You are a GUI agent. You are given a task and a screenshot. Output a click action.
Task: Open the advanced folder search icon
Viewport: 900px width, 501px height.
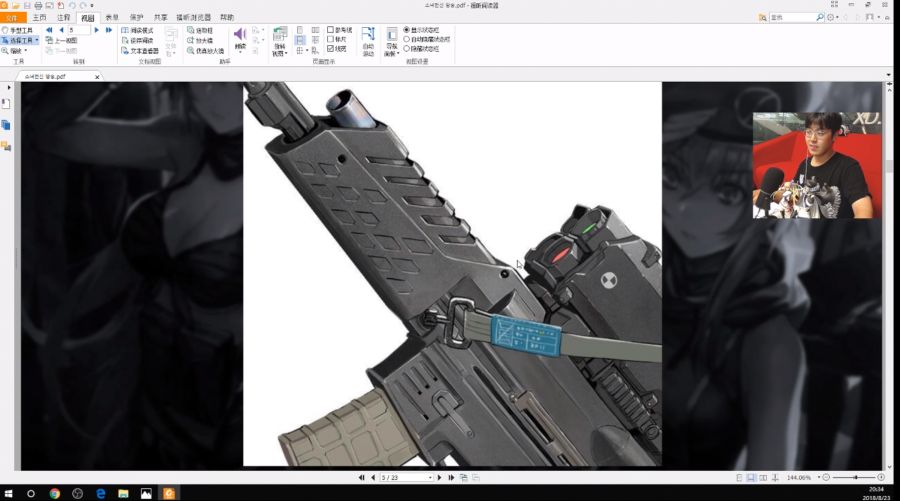click(762, 18)
